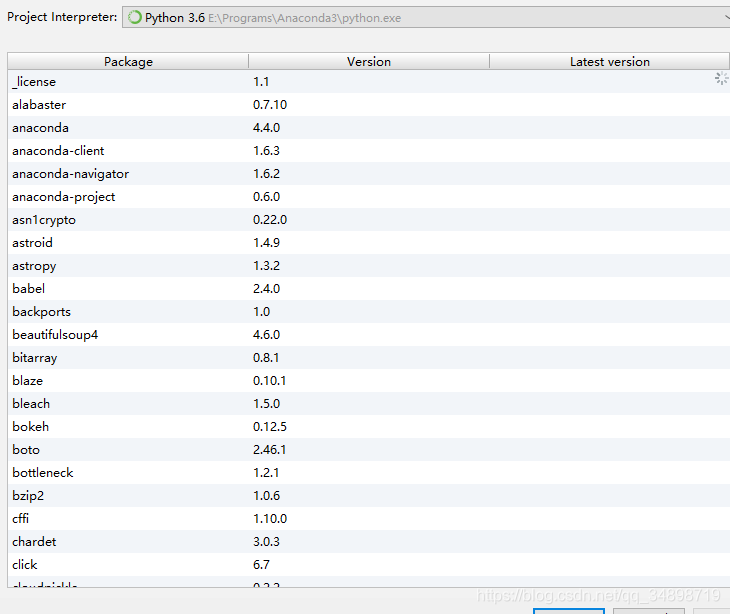
Task: Click the loading spinner icon beside the table
Action: point(721,78)
